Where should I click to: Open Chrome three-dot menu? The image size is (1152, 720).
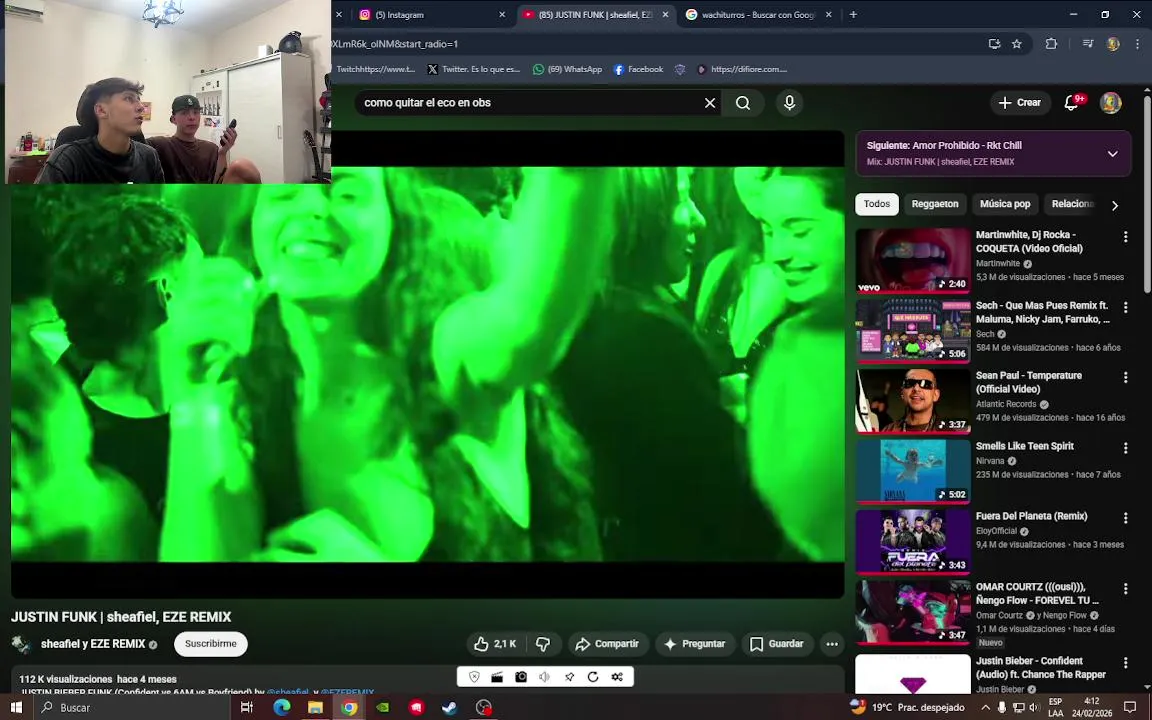(1137, 44)
